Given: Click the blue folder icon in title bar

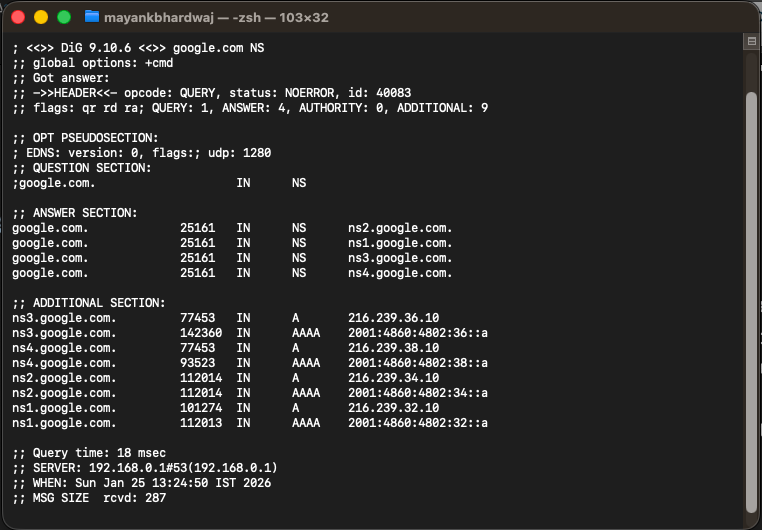Looking at the screenshot, I should [x=92, y=17].
